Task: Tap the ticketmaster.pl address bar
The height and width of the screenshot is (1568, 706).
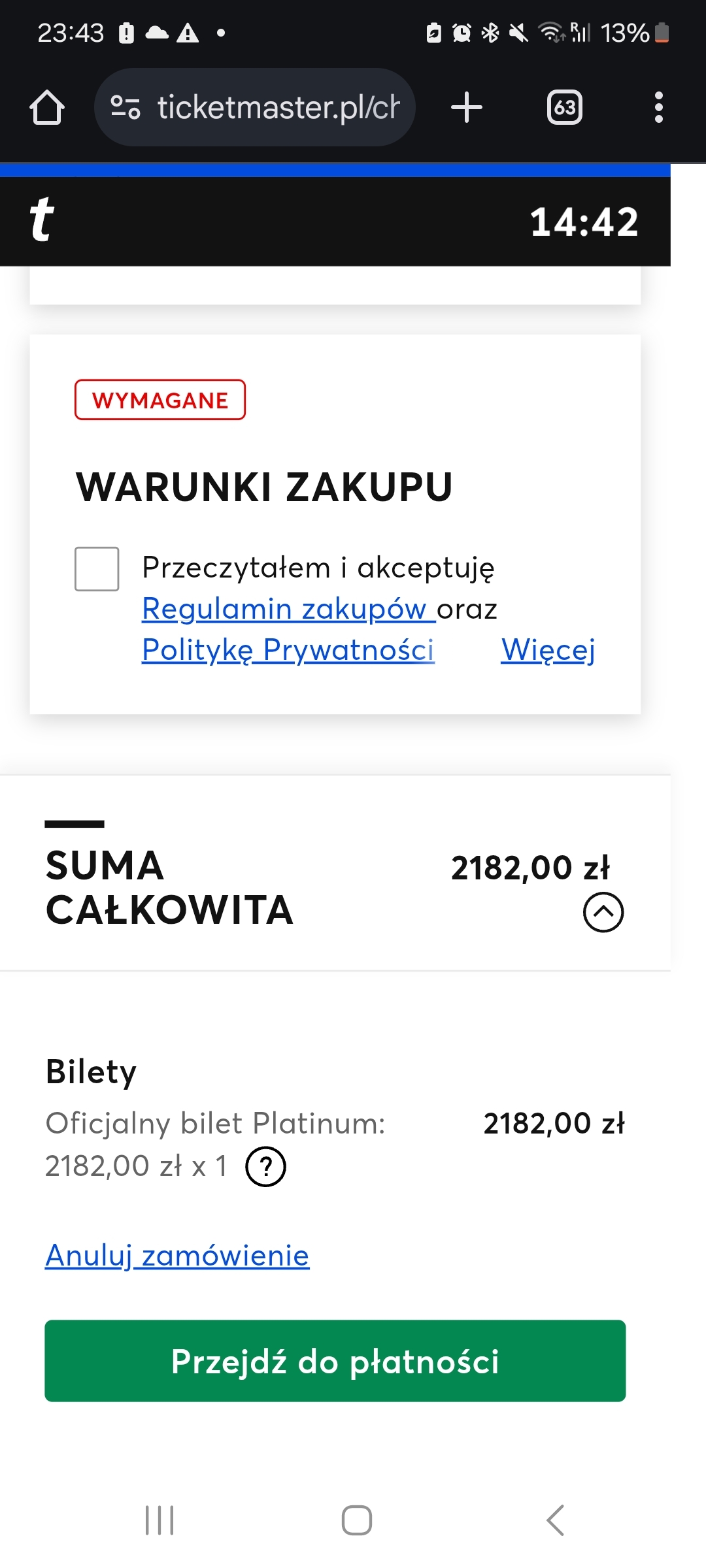Action: pyautogui.click(x=278, y=108)
